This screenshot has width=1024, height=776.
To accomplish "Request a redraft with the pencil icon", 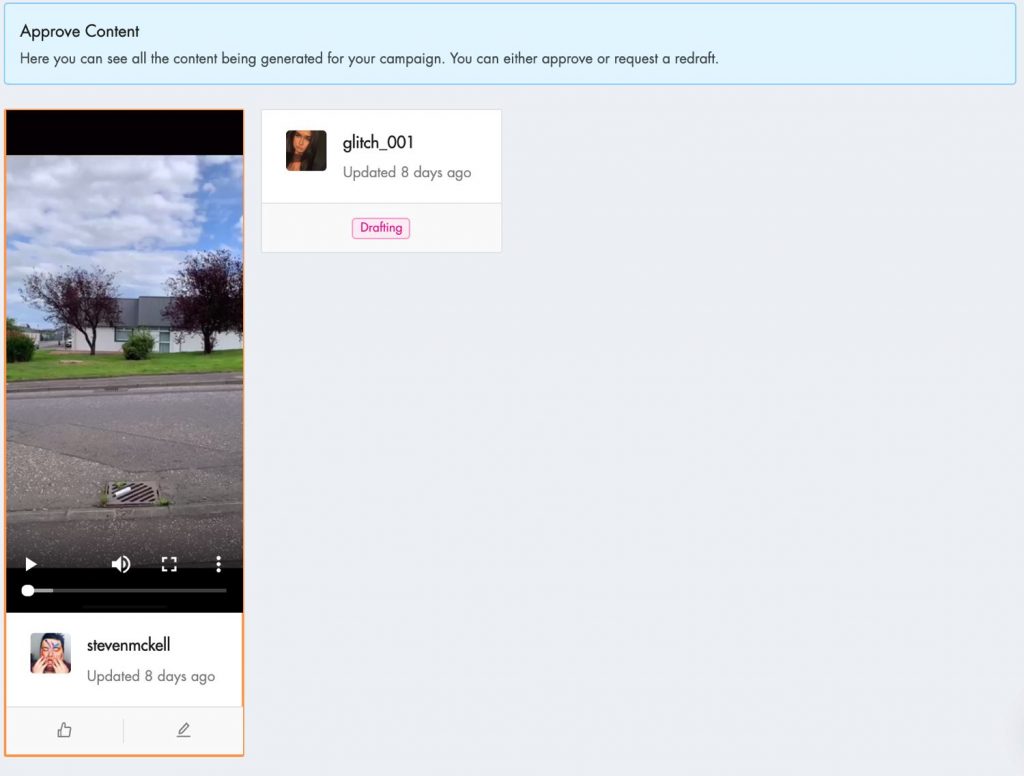I will tap(184, 730).
